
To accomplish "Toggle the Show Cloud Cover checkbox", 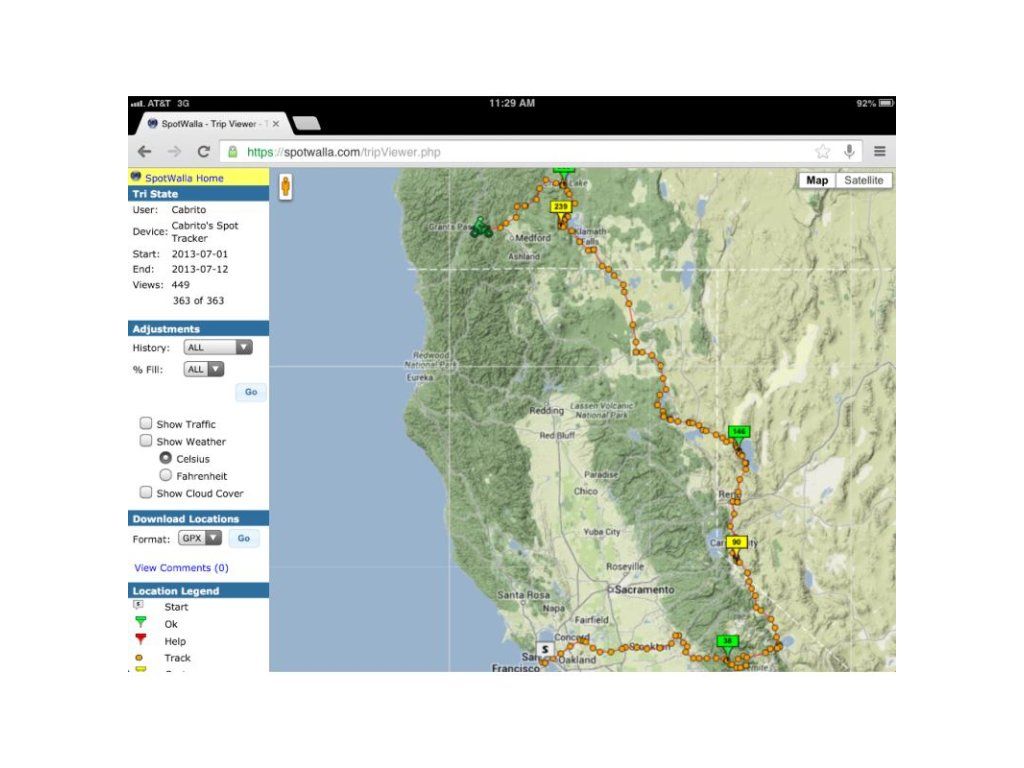I will pos(146,493).
